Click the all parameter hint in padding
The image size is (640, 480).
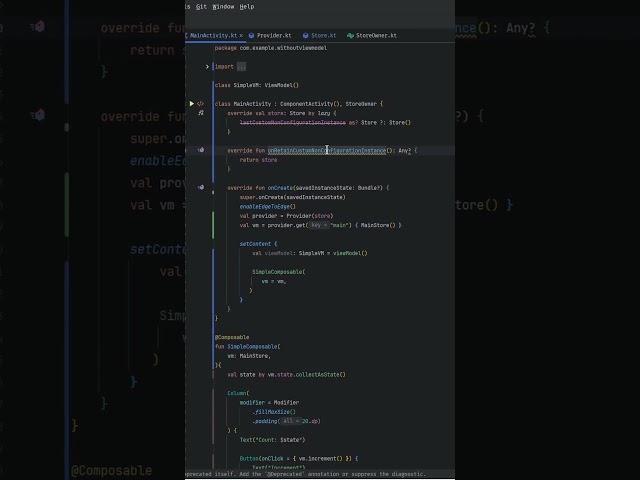[291, 421]
